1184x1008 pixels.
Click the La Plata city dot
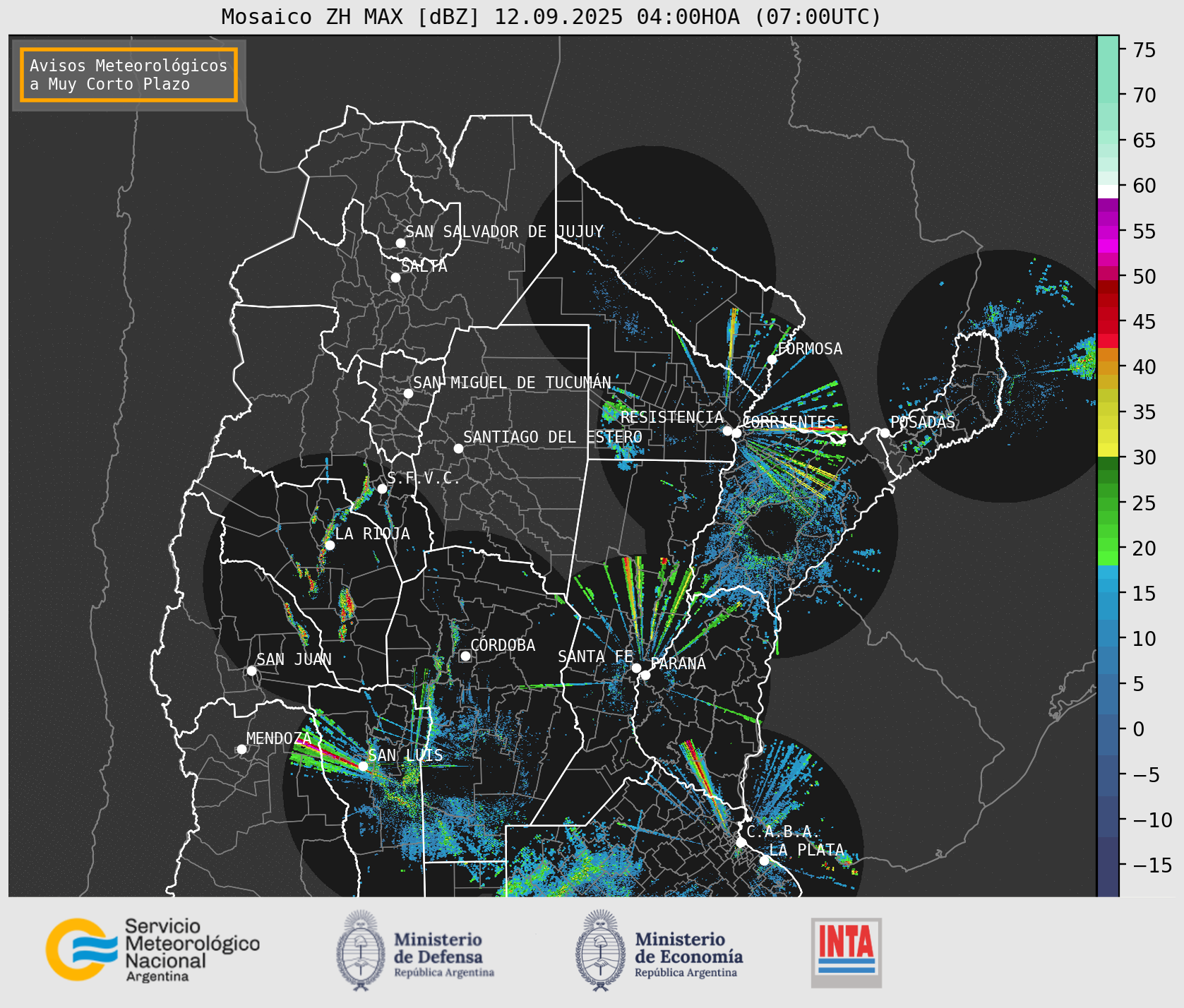pyautogui.click(x=764, y=860)
